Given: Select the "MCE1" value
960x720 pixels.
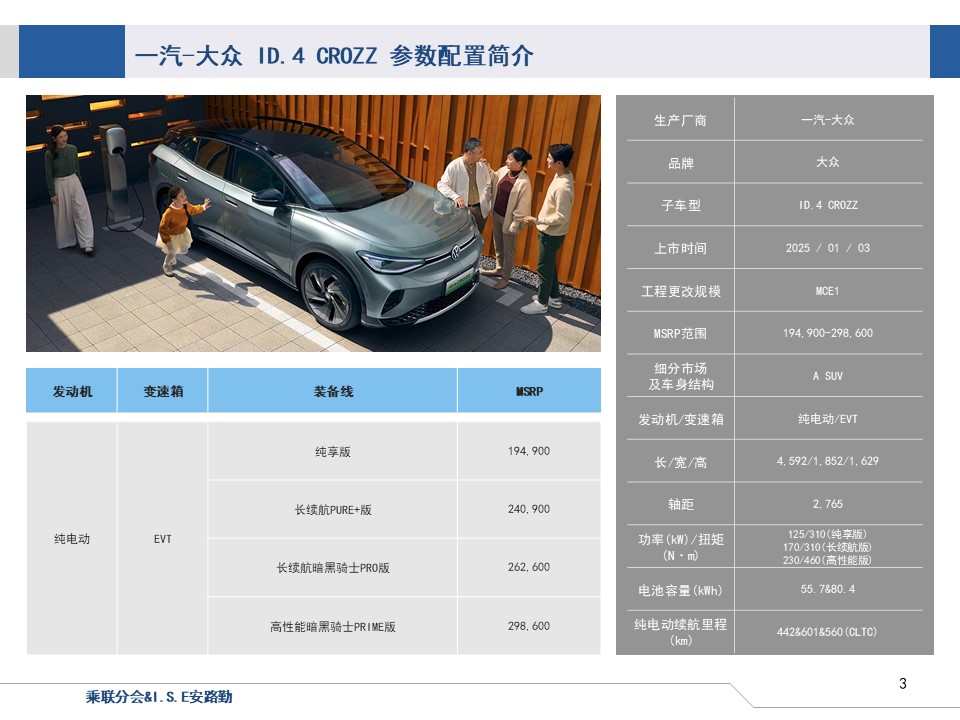Looking at the screenshot, I should (x=828, y=291).
